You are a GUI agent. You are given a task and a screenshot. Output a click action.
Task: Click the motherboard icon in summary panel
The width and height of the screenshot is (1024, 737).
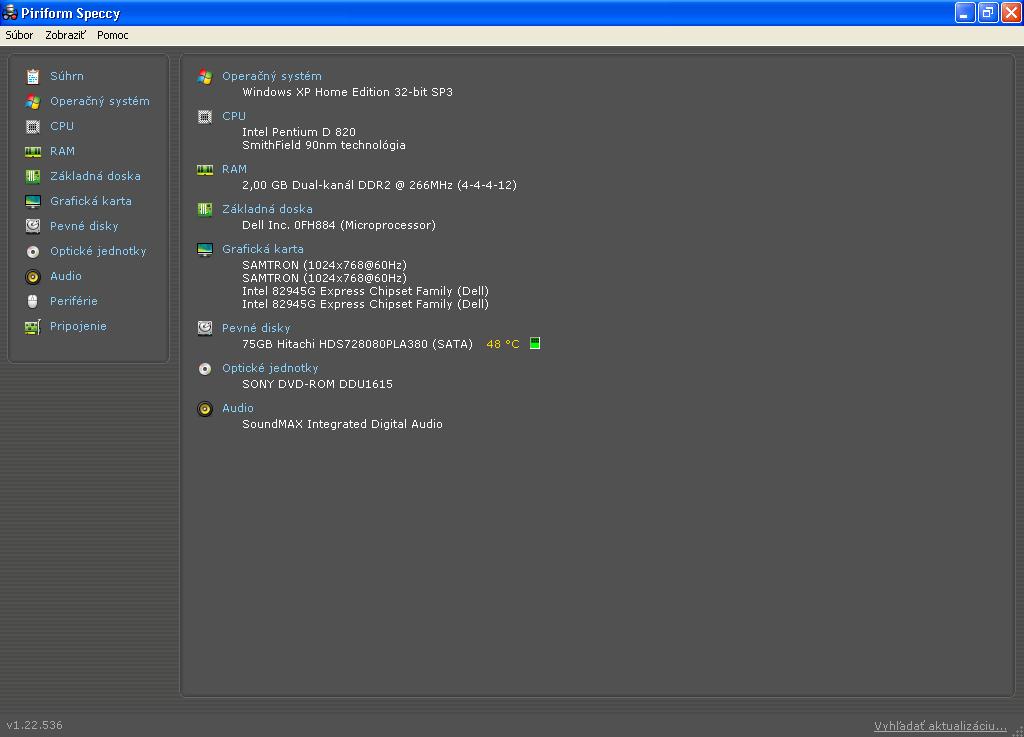[x=205, y=210]
